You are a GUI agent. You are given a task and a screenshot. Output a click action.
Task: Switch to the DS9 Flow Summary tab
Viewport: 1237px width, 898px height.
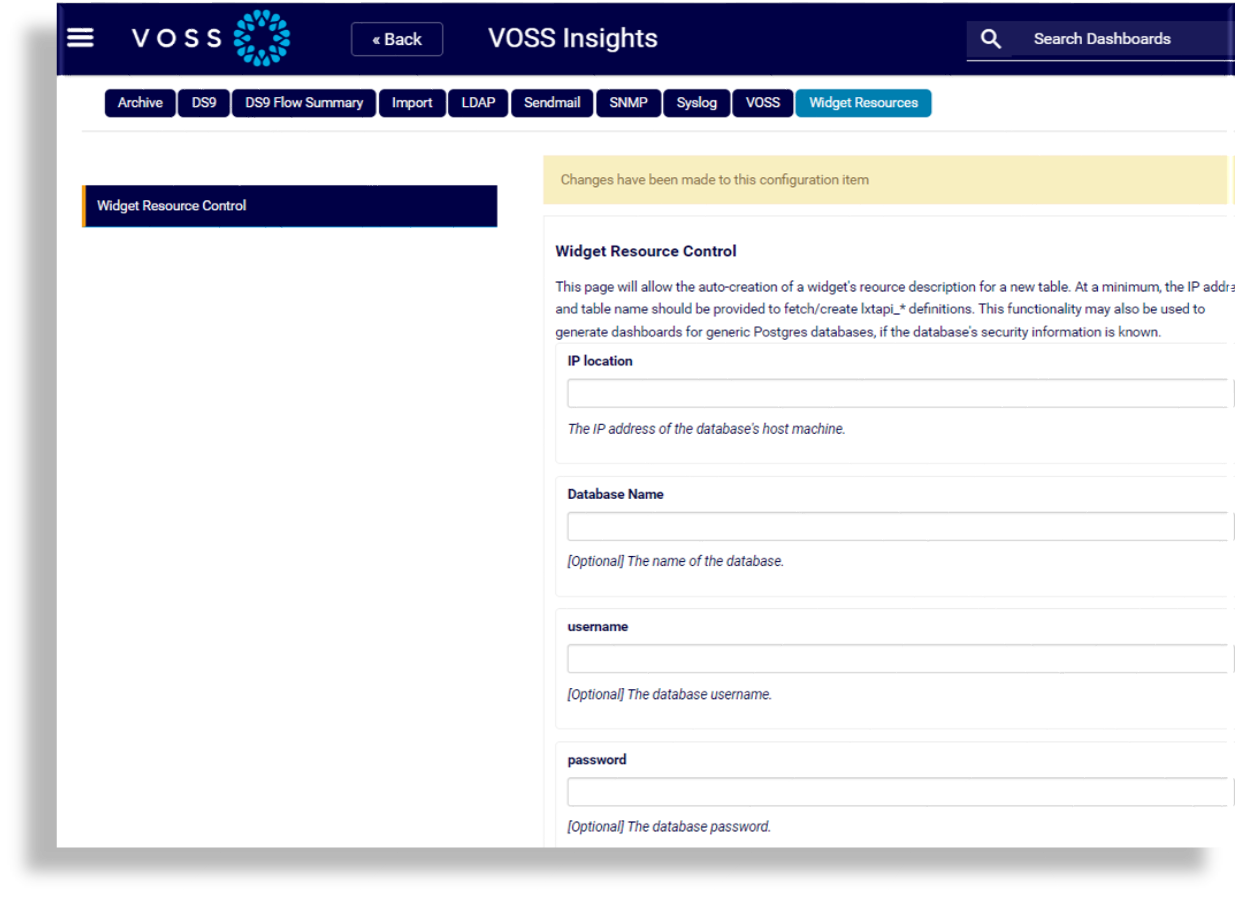[x=303, y=103]
